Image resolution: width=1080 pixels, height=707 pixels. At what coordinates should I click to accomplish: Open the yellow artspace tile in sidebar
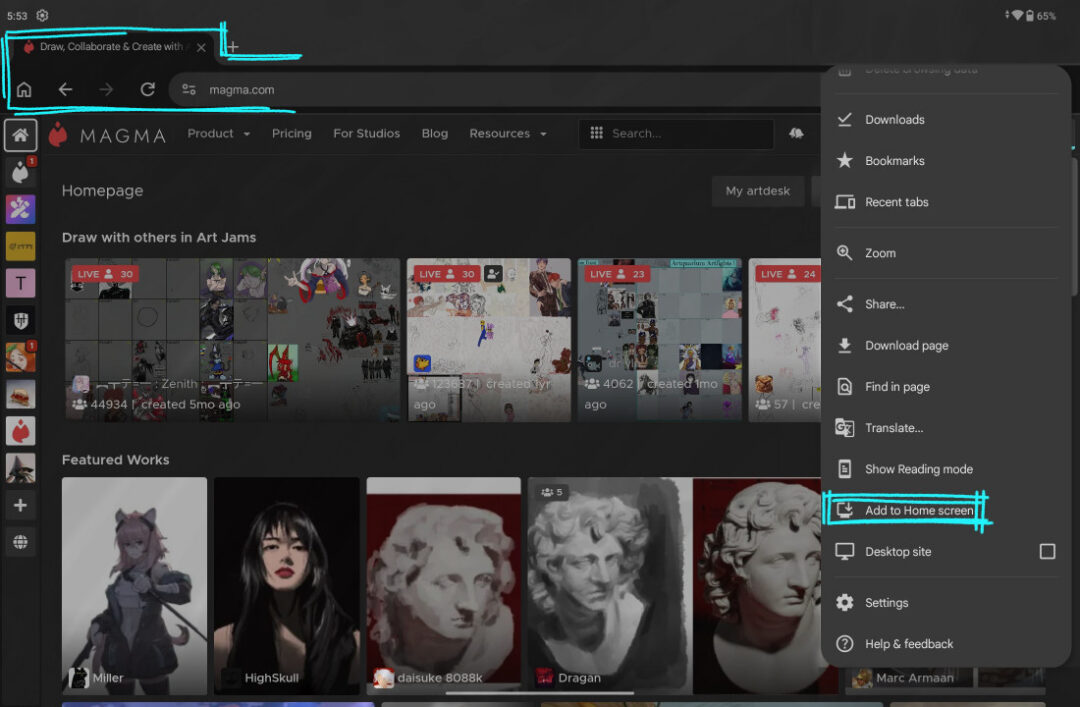point(21,246)
